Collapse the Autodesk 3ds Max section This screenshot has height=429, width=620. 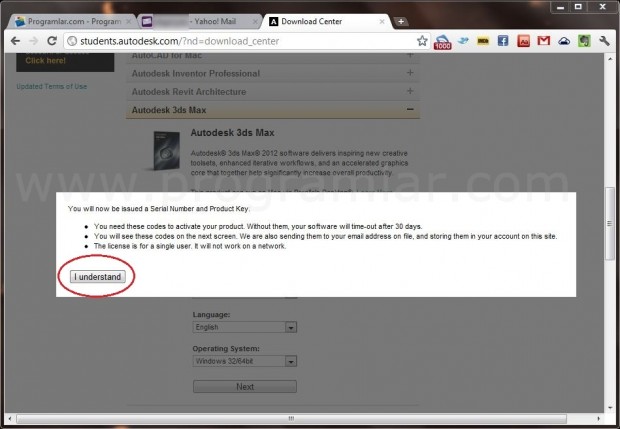273,110
